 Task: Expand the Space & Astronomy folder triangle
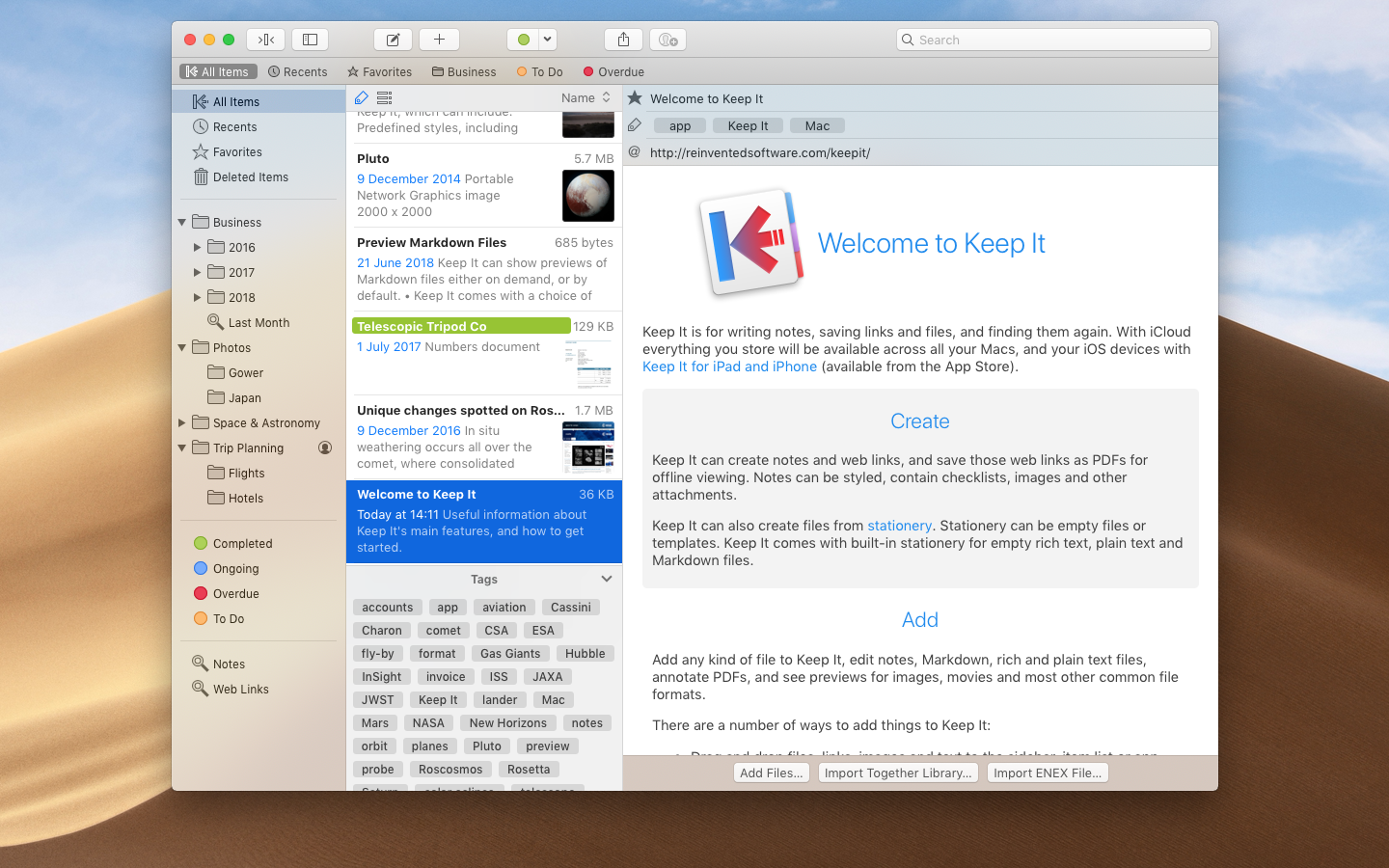click(x=182, y=422)
